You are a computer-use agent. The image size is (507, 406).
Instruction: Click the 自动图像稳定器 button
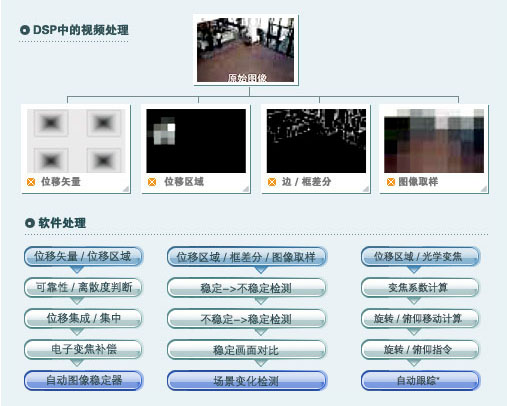click(x=83, y=380)
